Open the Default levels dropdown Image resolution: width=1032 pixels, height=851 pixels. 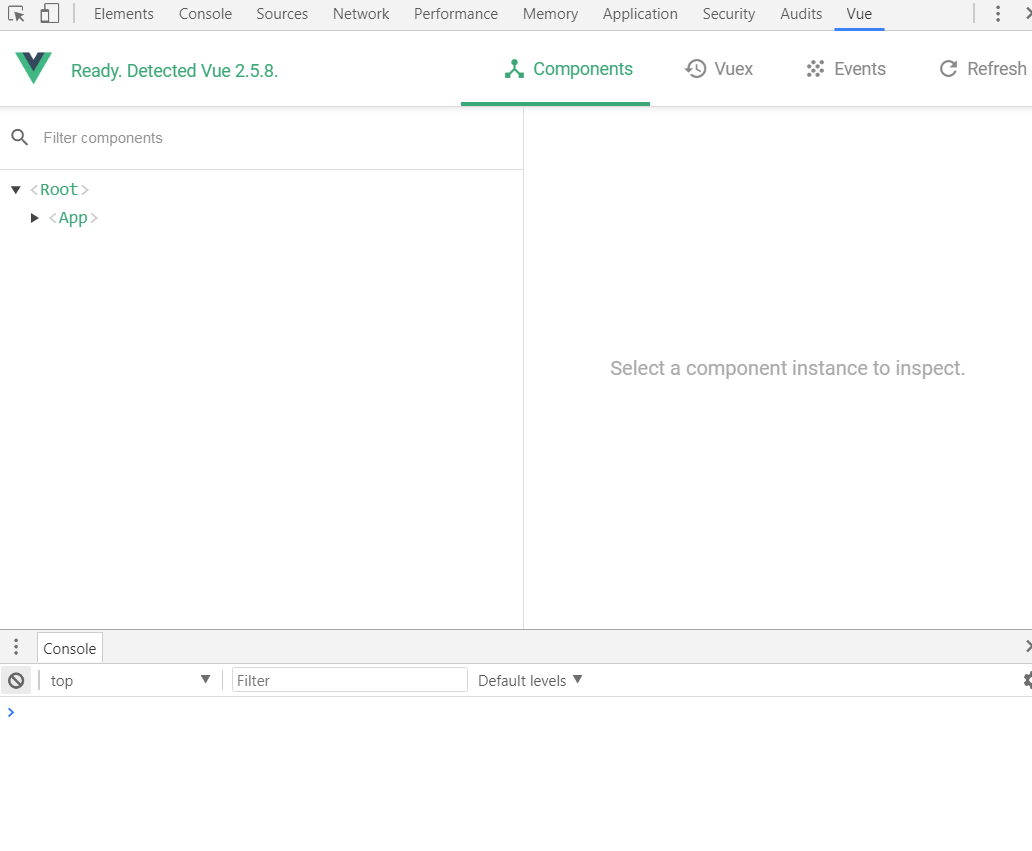coord(530,681)
